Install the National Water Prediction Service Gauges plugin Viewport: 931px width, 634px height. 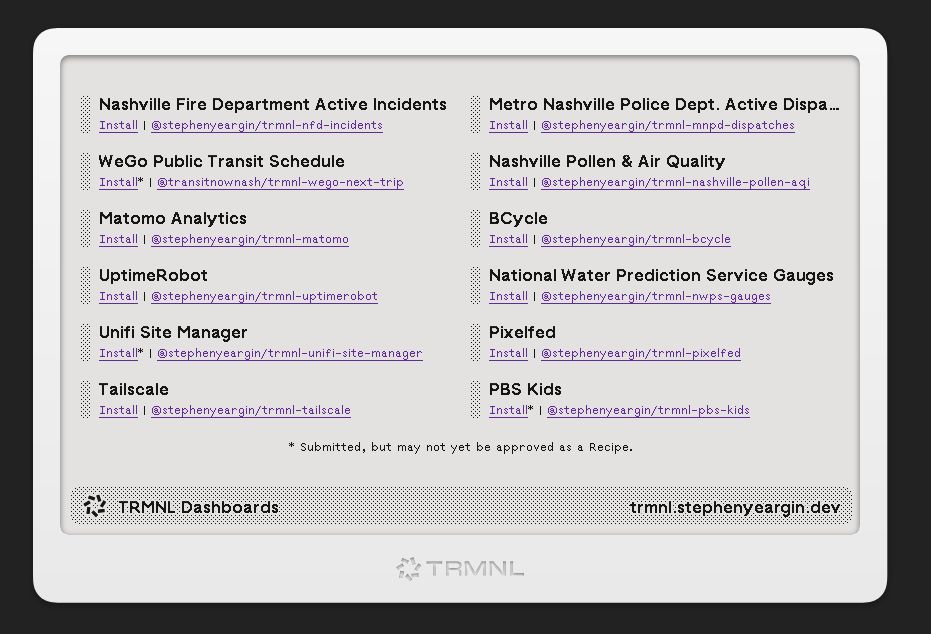coord(508,296)
